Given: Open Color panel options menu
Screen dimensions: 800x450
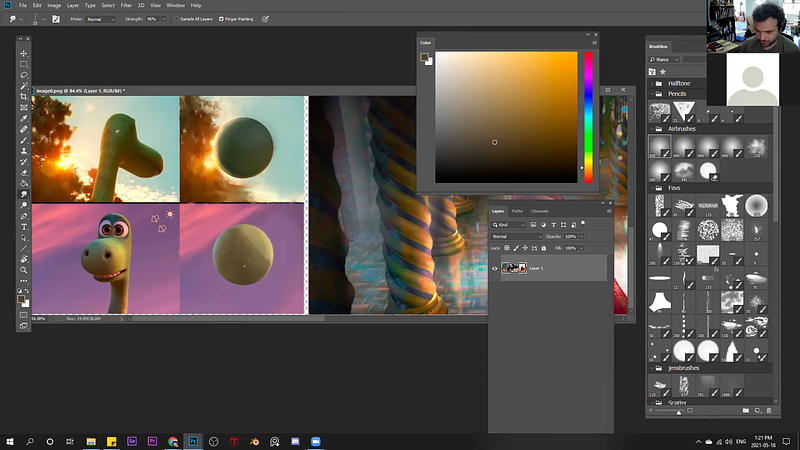Looking at the screenshot, I should tap(594, 43).
